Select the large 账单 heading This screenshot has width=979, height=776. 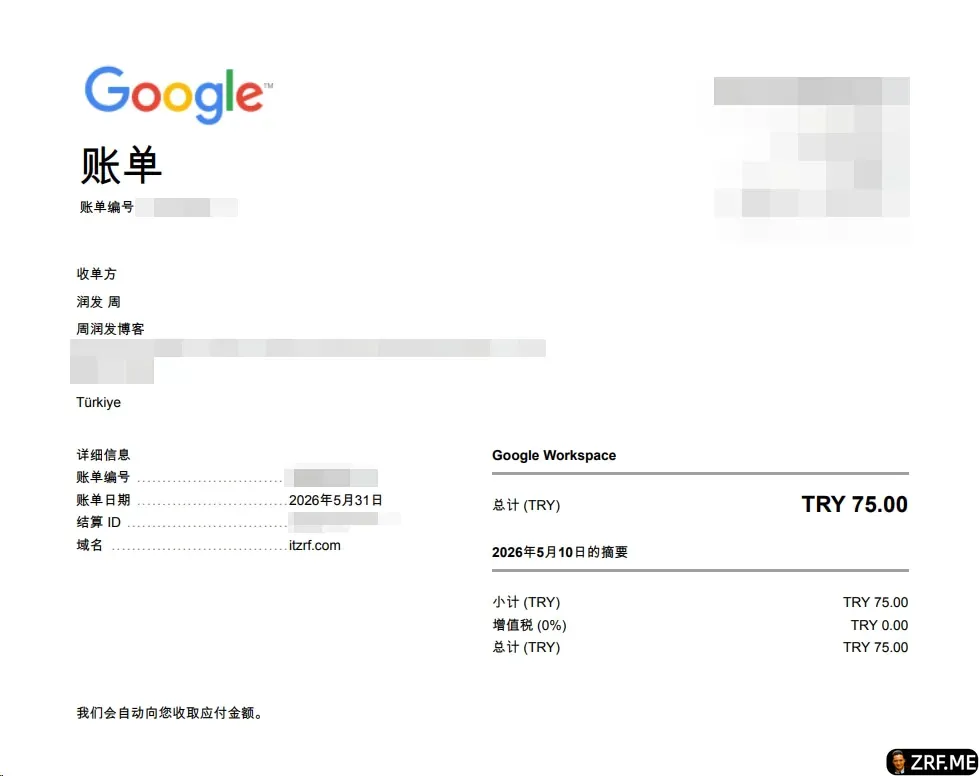pyautogui.click(x=121, y=165)
